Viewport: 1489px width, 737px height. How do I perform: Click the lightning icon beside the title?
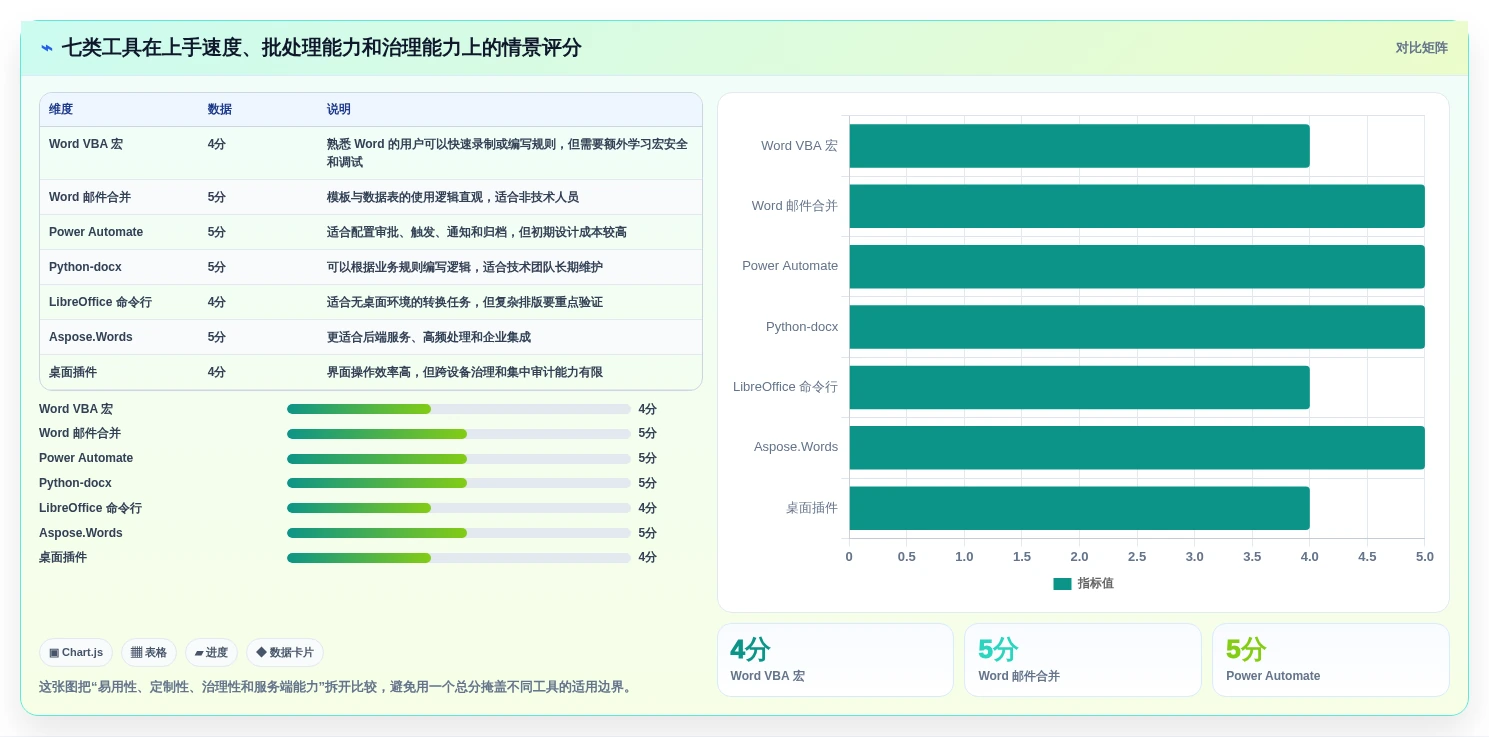tap(47, 48)
